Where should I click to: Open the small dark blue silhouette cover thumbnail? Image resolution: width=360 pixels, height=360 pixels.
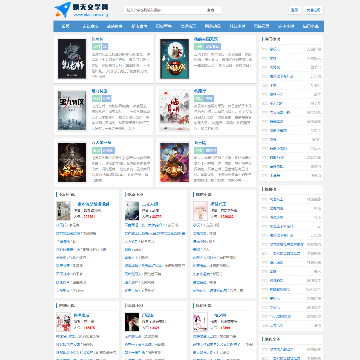click(x=132, y=210)
